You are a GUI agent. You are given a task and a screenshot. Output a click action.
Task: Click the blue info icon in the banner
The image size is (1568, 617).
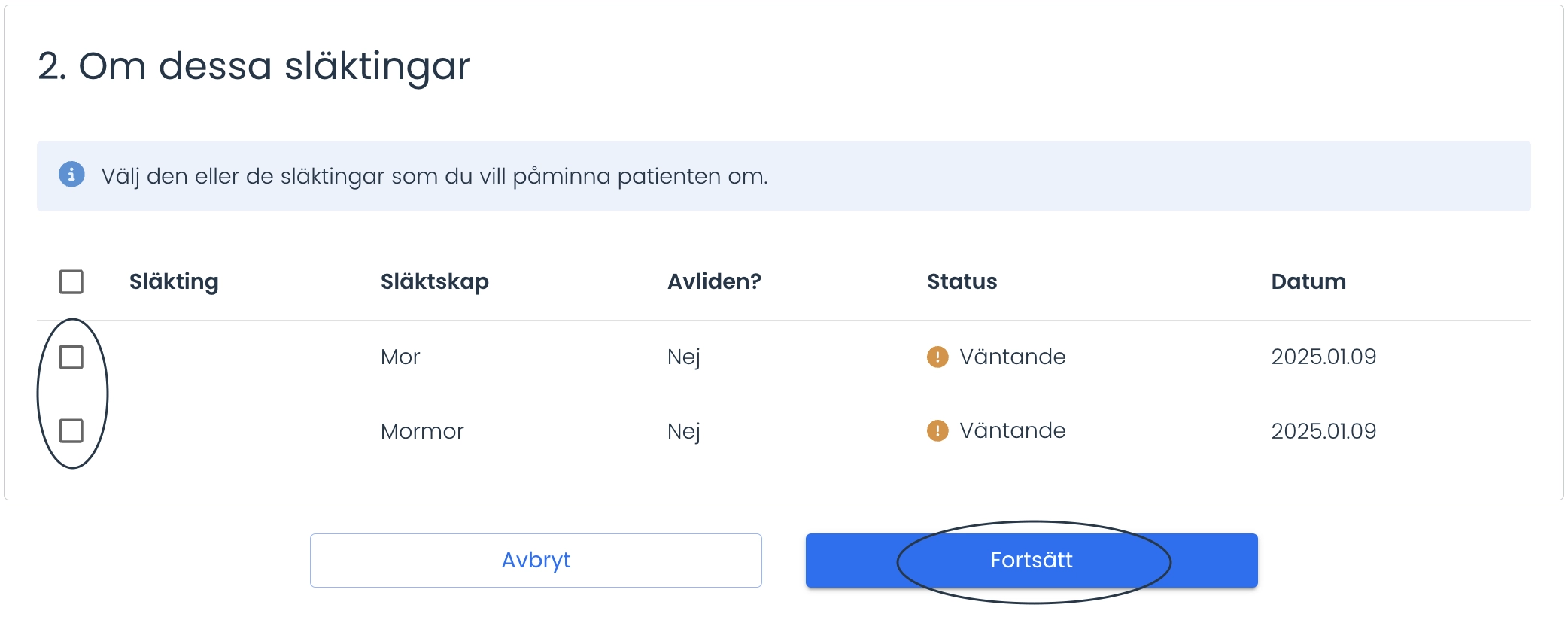(x=71, y=175)
